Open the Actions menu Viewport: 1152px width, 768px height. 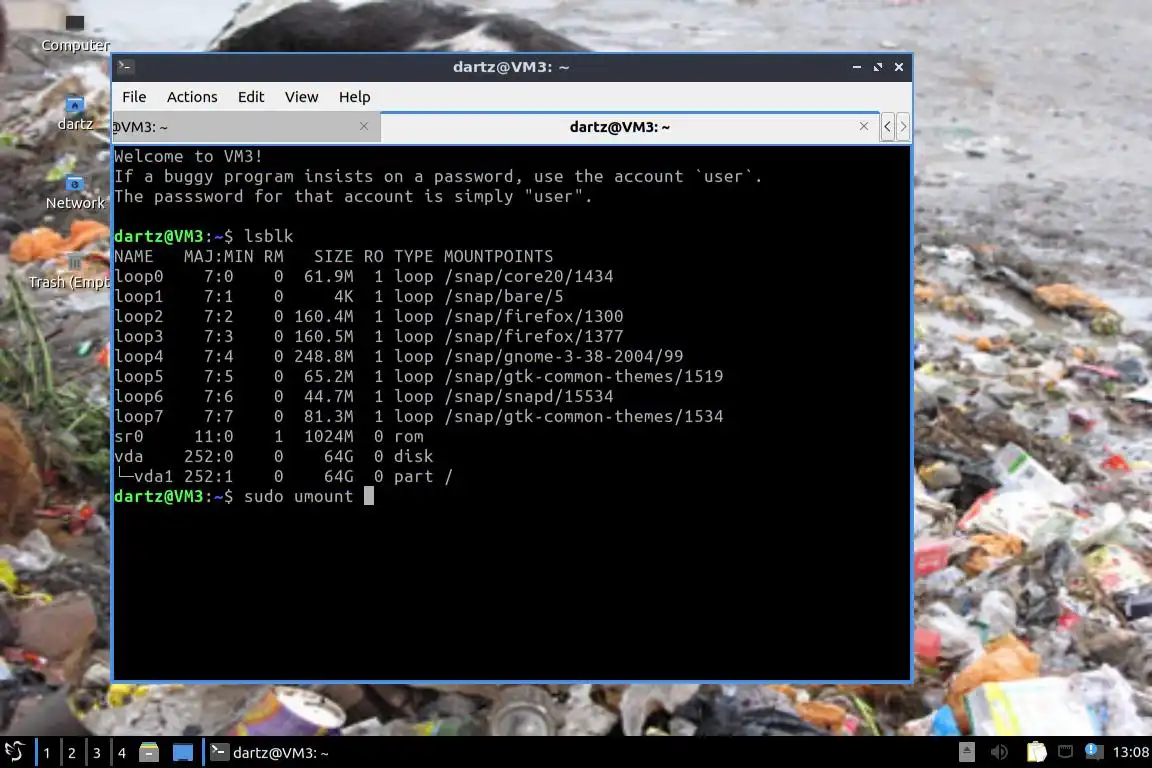(x=192, y=97)
